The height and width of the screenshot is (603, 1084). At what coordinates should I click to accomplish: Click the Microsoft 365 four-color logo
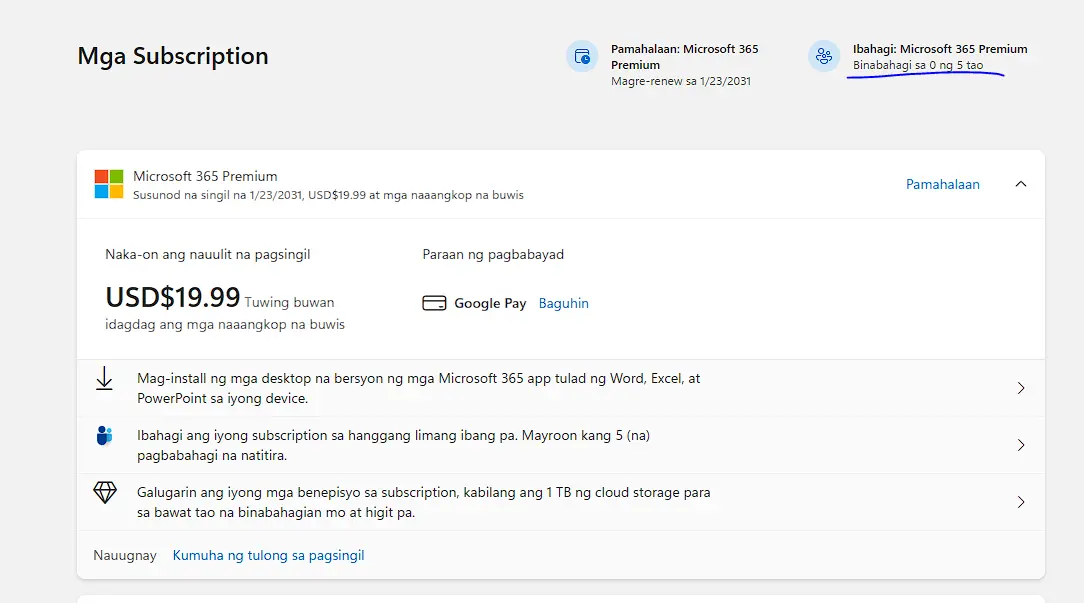click(109, 184)
